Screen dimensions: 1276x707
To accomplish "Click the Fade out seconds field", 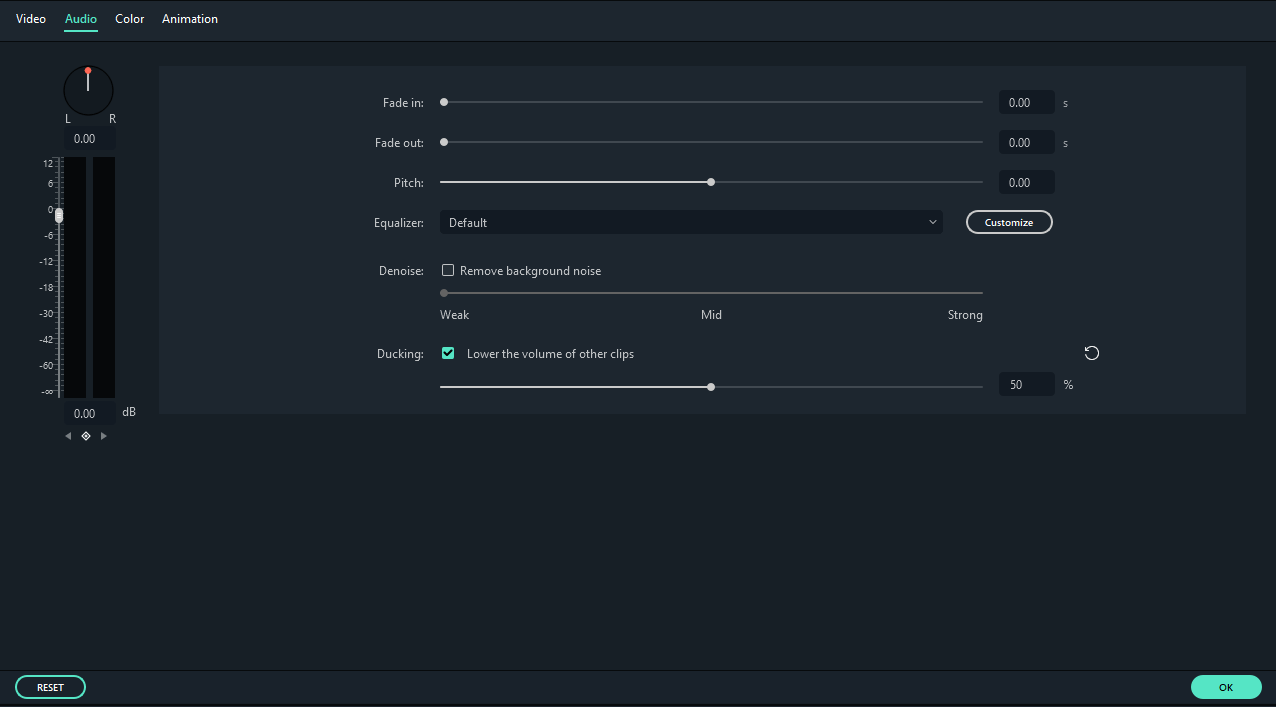I will point(1027,142).
